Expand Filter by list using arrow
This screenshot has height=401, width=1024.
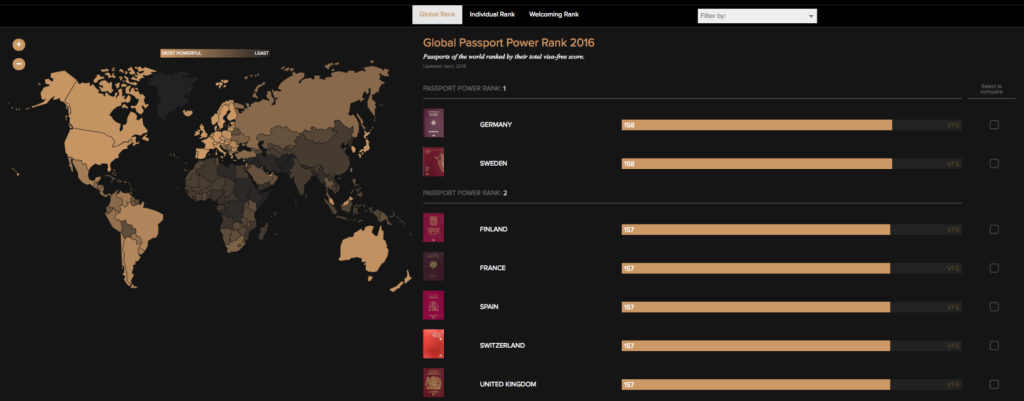coord(811,16)
